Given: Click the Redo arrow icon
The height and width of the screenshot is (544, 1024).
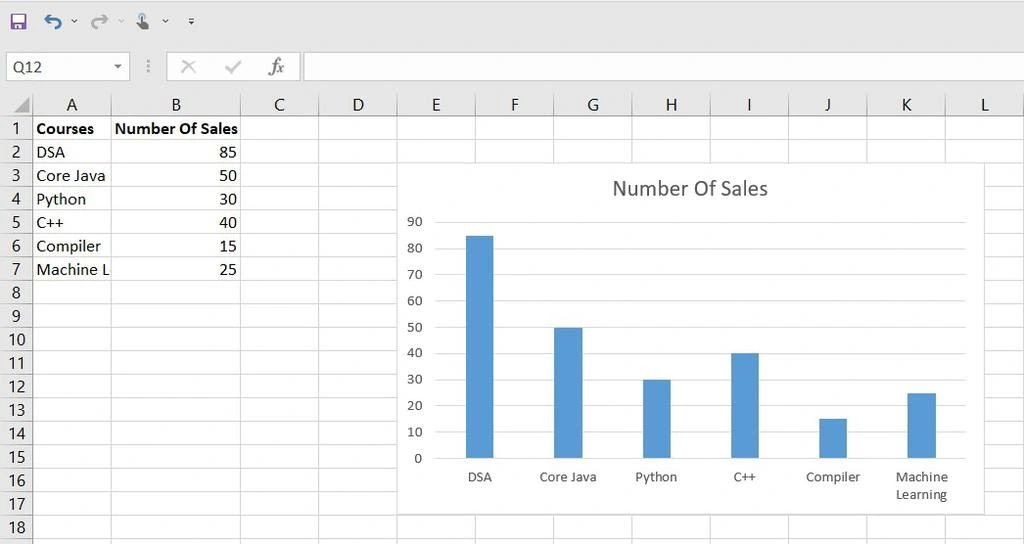Looking at the screenshot, I should click(x=99, y=22).
